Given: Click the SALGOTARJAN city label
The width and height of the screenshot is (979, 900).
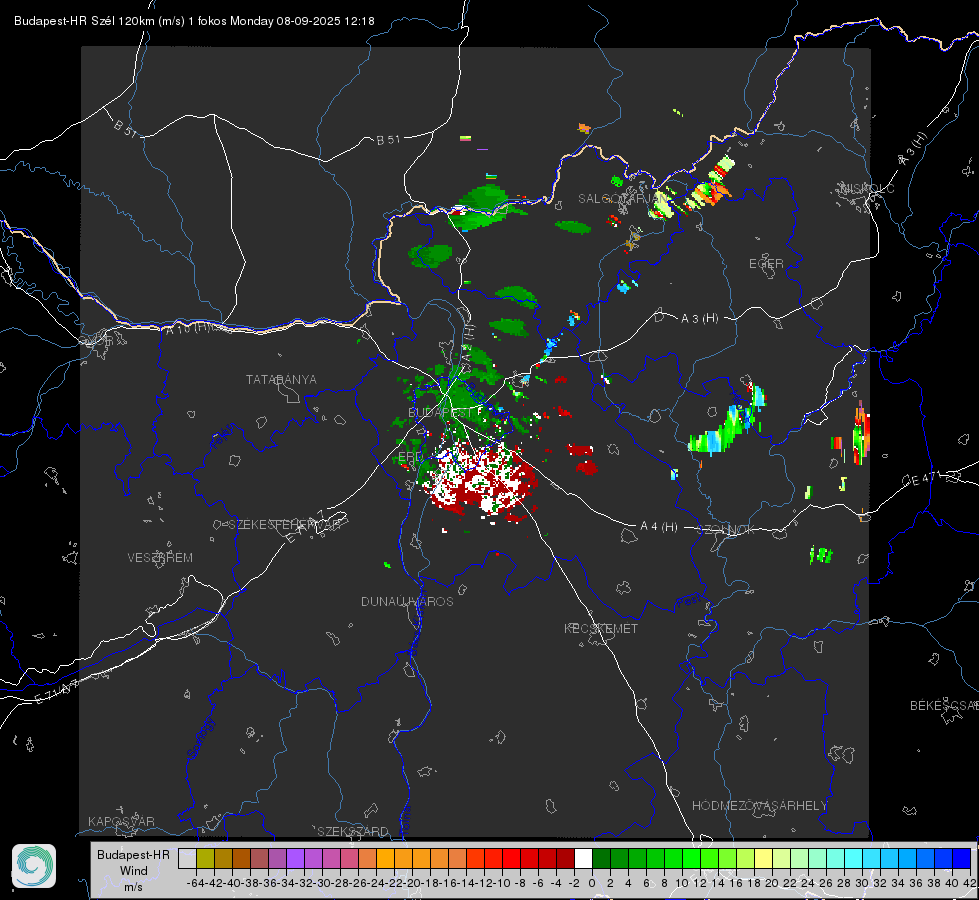Looking at the screenshot, I should (622, 199).
